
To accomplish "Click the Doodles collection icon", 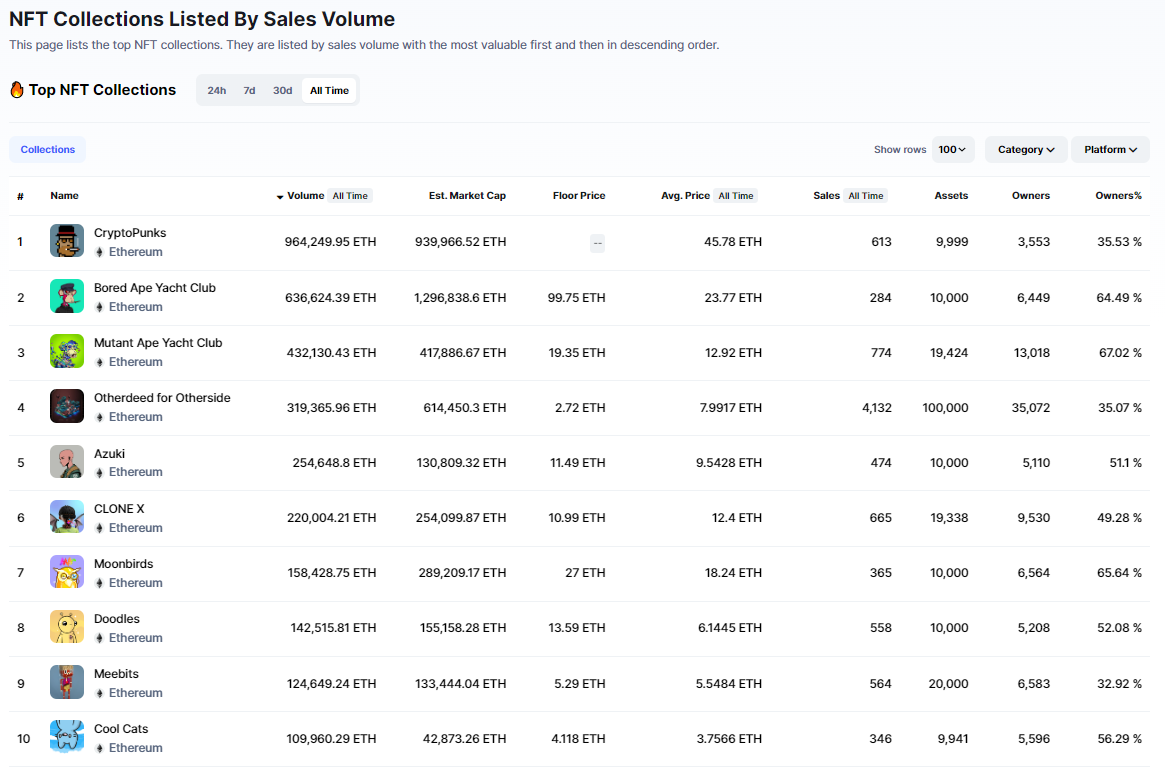I will click(x=67, y=627).
